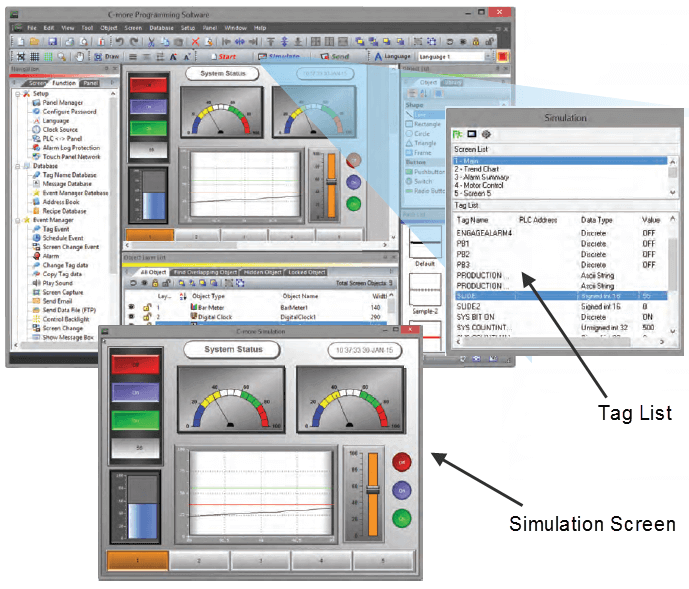
Task: Click the Start project button in toolbar
Action: (218, 58)
